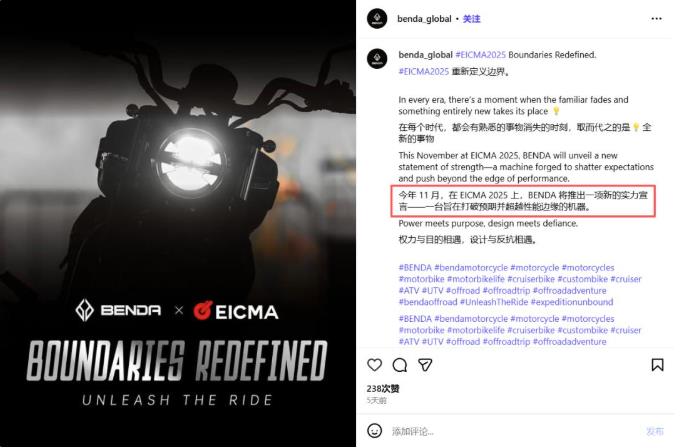Open the #expeditionunbound hashtag link

pyautogui.click(x=572, y=302)
